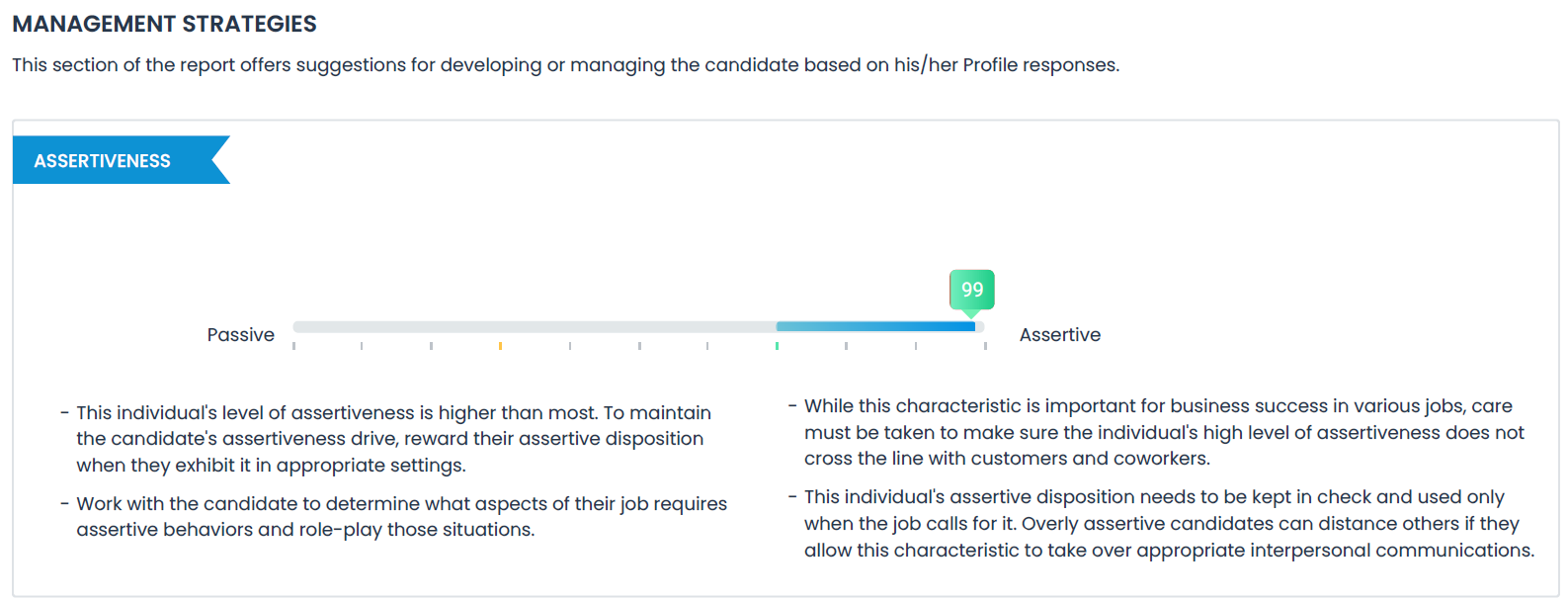Click the grey tick just left of the green marker
The image size is (1568, 602).
tap(707, 346)
